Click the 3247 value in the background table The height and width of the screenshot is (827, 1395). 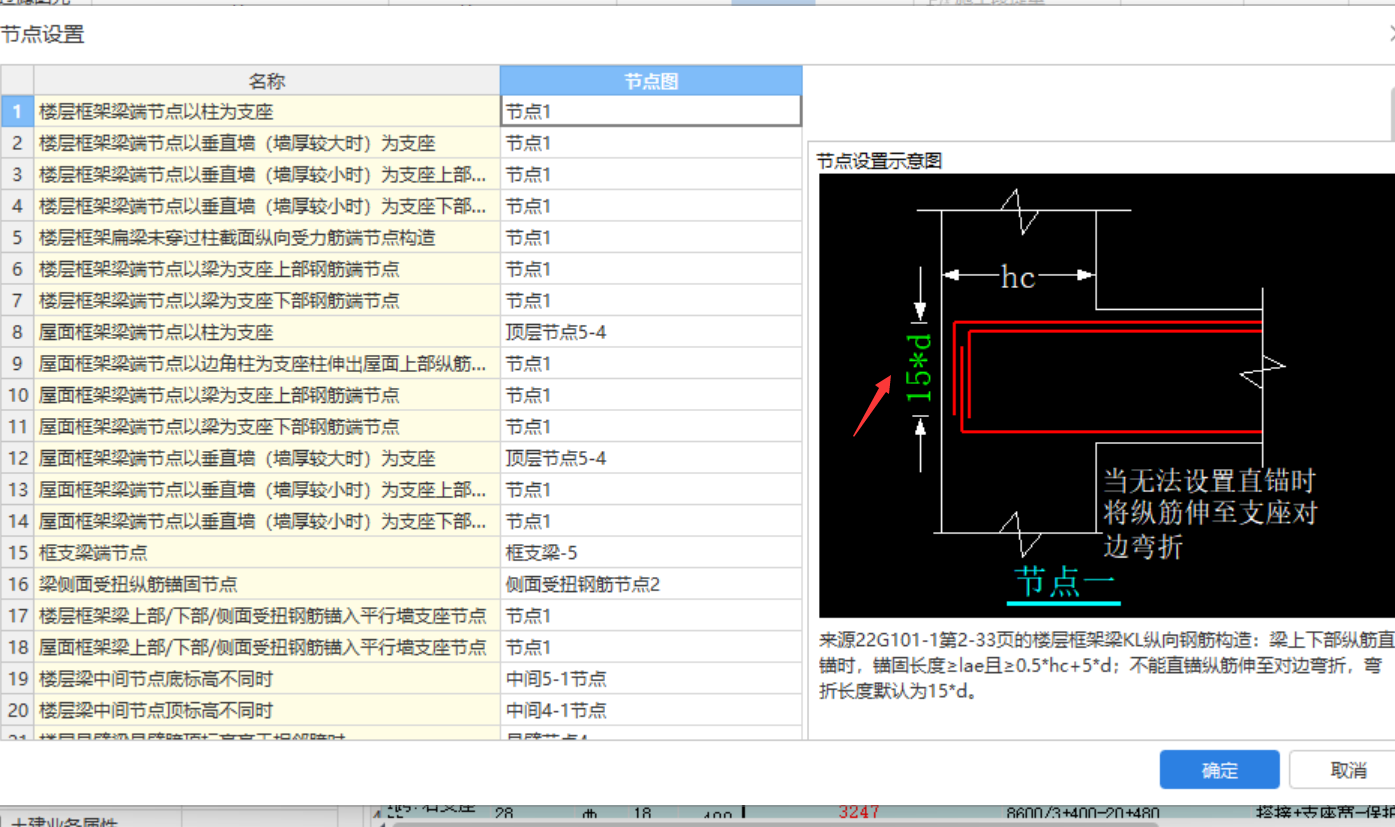858,813
